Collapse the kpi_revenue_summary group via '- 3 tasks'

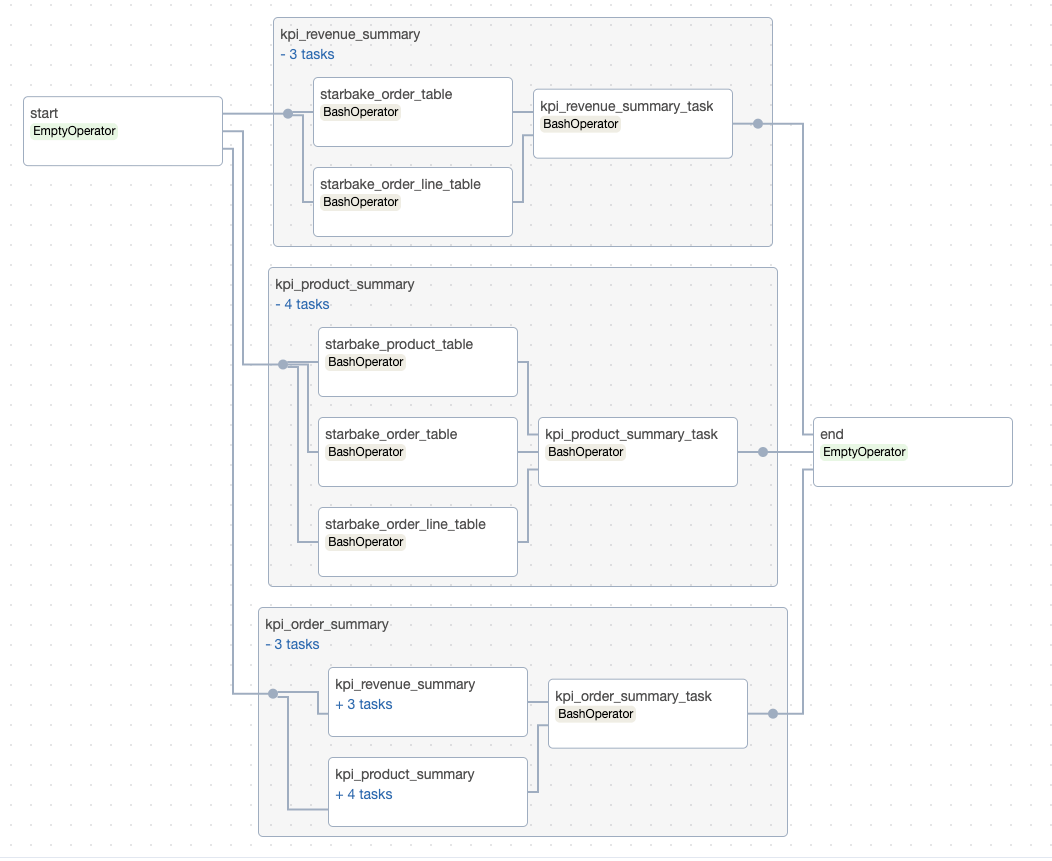308,54
